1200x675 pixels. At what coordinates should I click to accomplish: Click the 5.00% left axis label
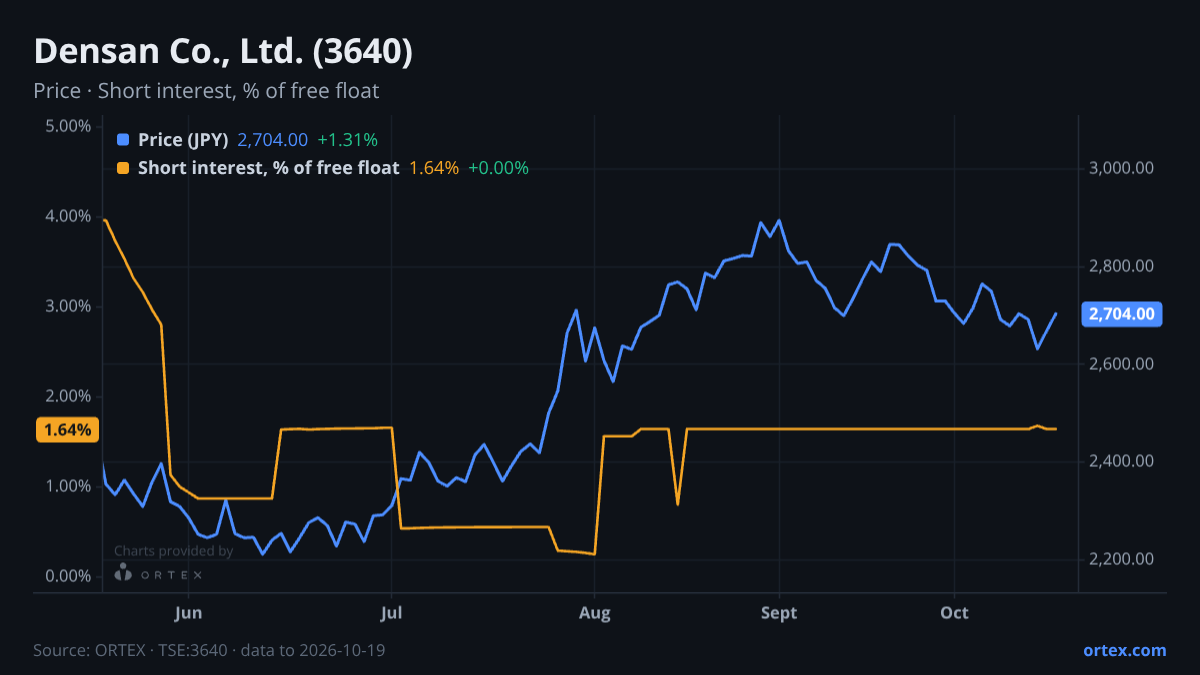click(68, 126)
